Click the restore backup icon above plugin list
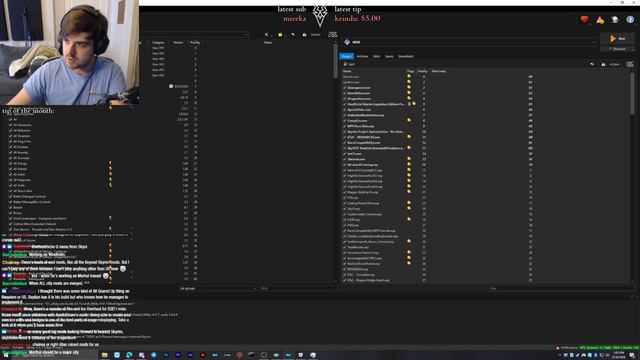This screenshot has width=640, height=360. point(592,64)
